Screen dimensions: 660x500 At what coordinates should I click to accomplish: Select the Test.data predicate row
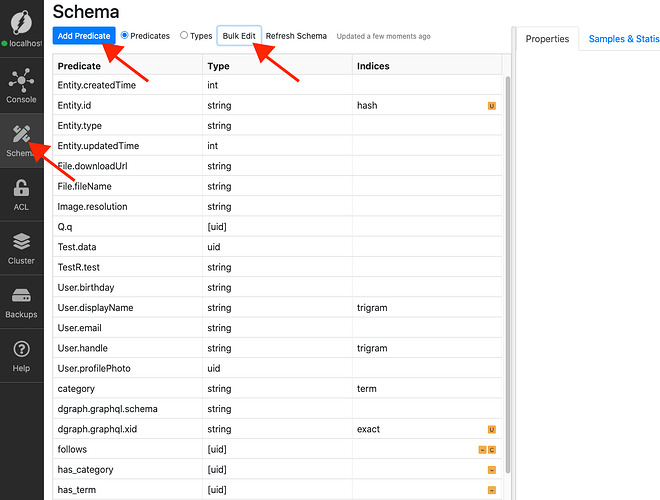277,247
